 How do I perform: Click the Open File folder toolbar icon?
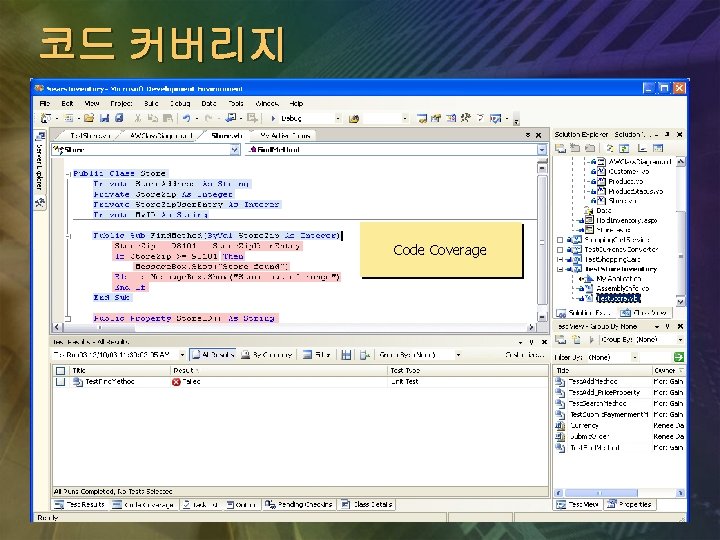point(89,118)
